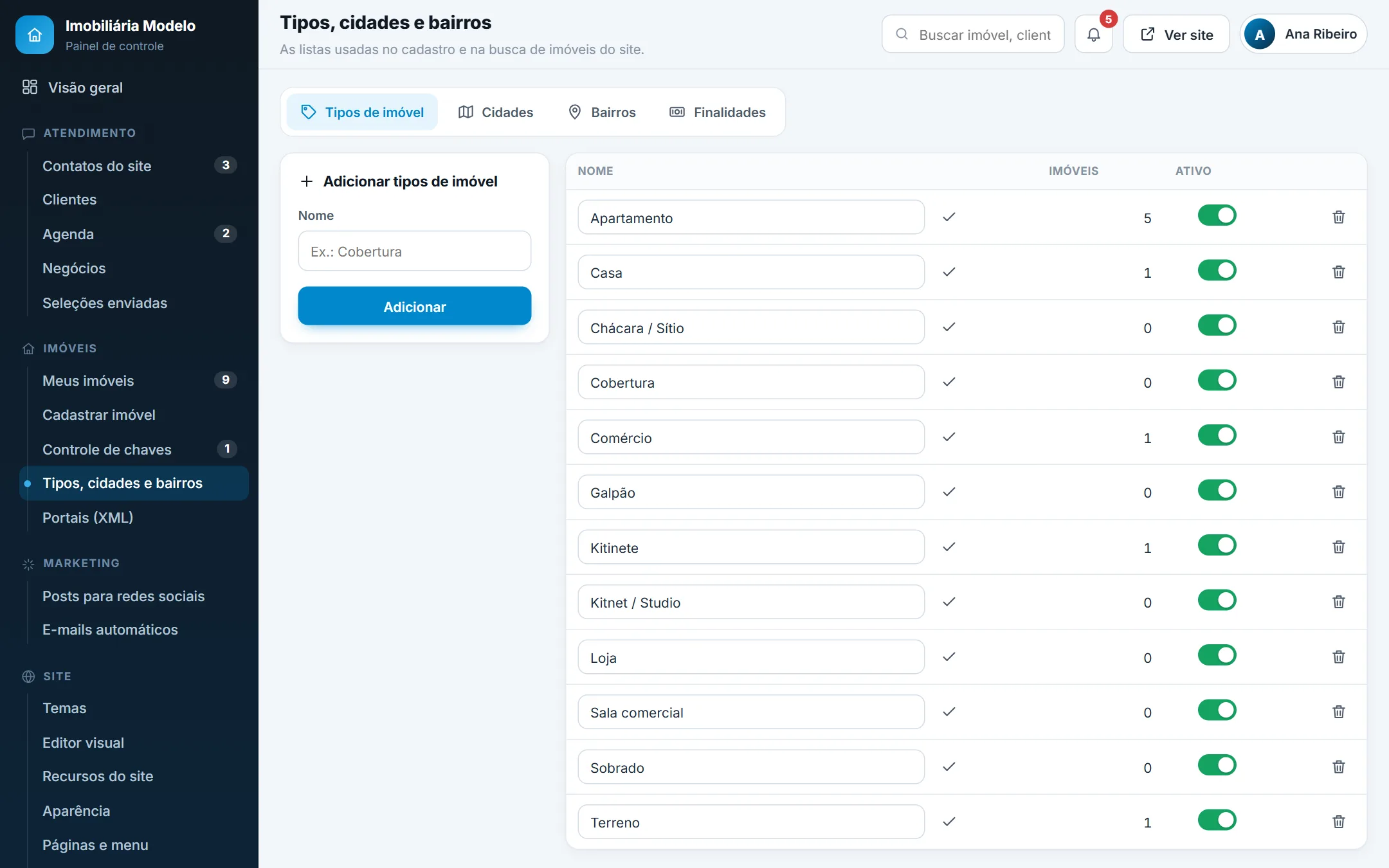Click trash icon in Galpão row
This screenshot has height=868, width=1389.
point(1338,492)
